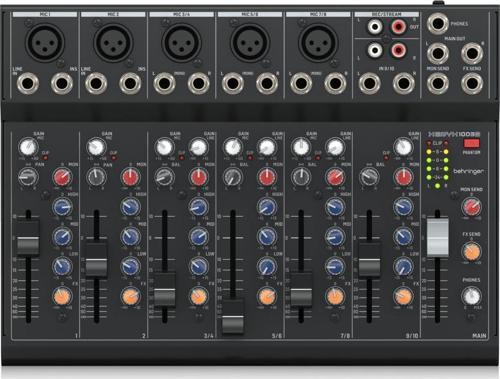Image resolution: width=500 pixels, height=379 pixels.
Task: Adjust the channel 2 fader cap
Action: (x=96, y=260)
